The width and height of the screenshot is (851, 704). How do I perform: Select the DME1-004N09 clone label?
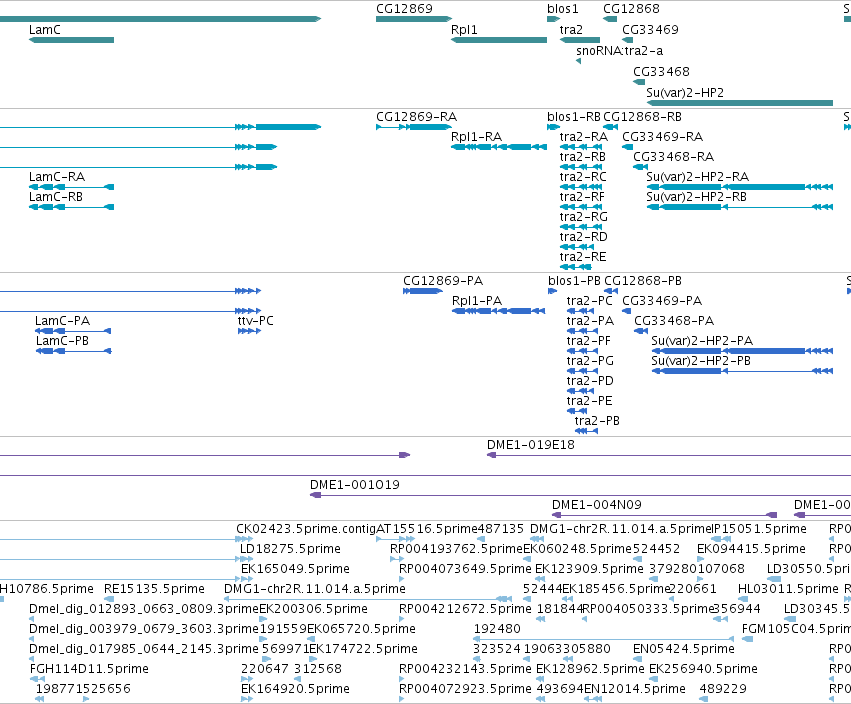pos(596,505)
